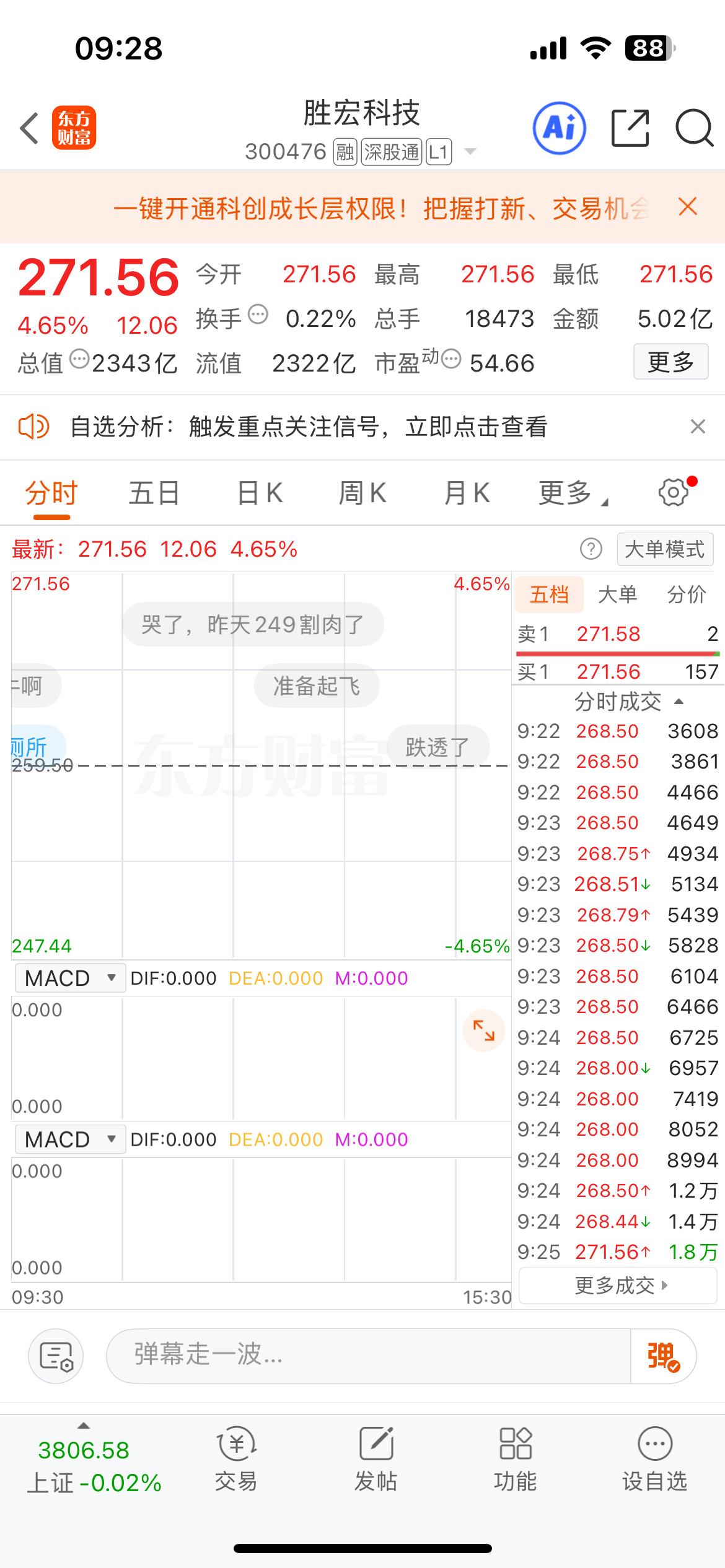This screenshot has width=725, height=1568.
Task: Switch to the 分价 tab
Action: coord(687,594)
